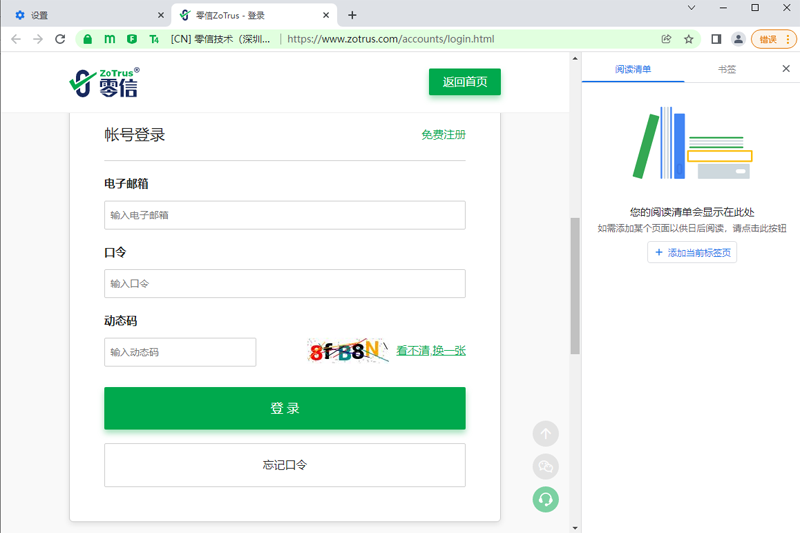Bookmark this page with the star icon
800x533 pixels.
689,39
